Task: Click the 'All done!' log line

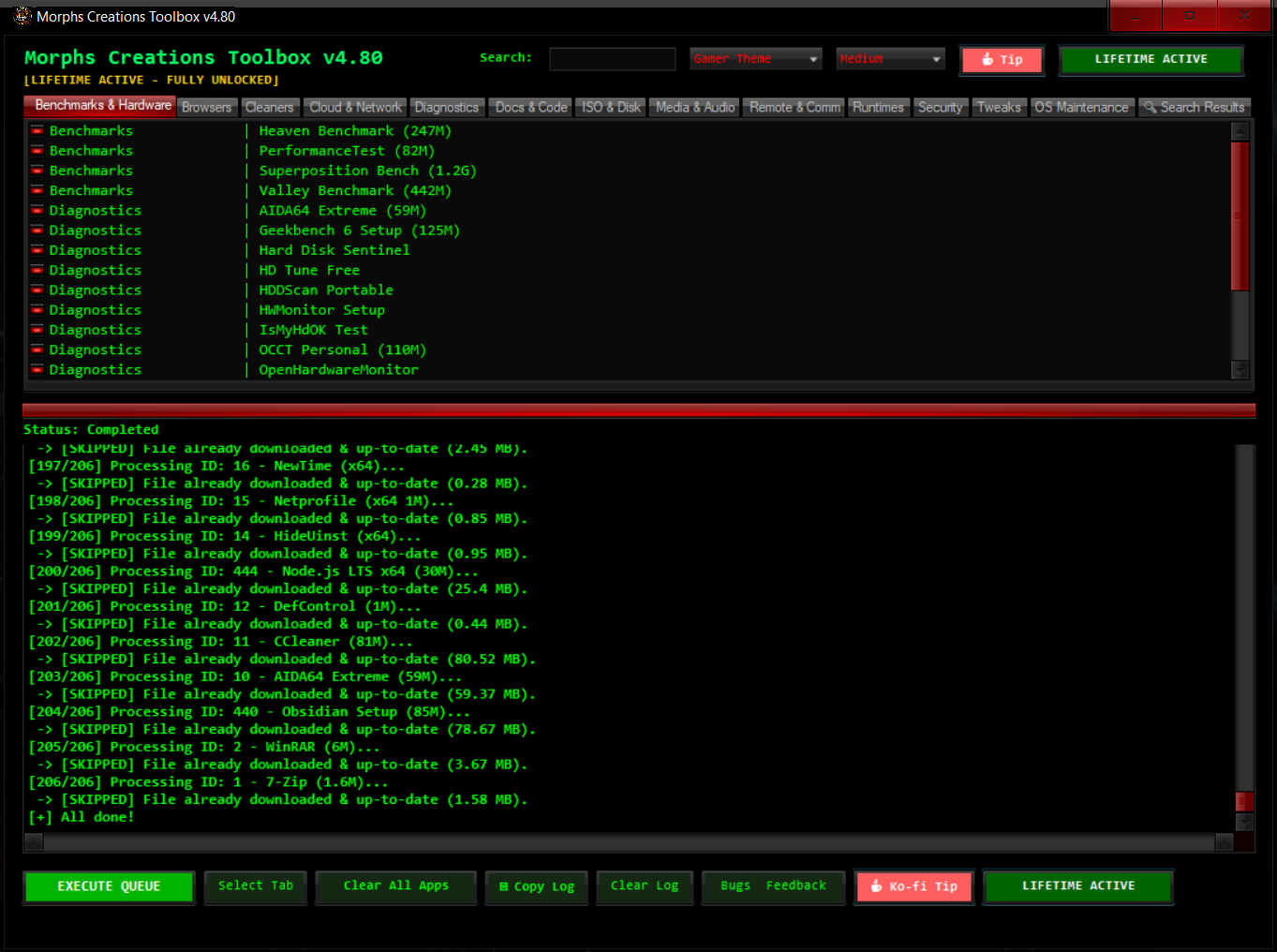Action: [x=82, y=817]
